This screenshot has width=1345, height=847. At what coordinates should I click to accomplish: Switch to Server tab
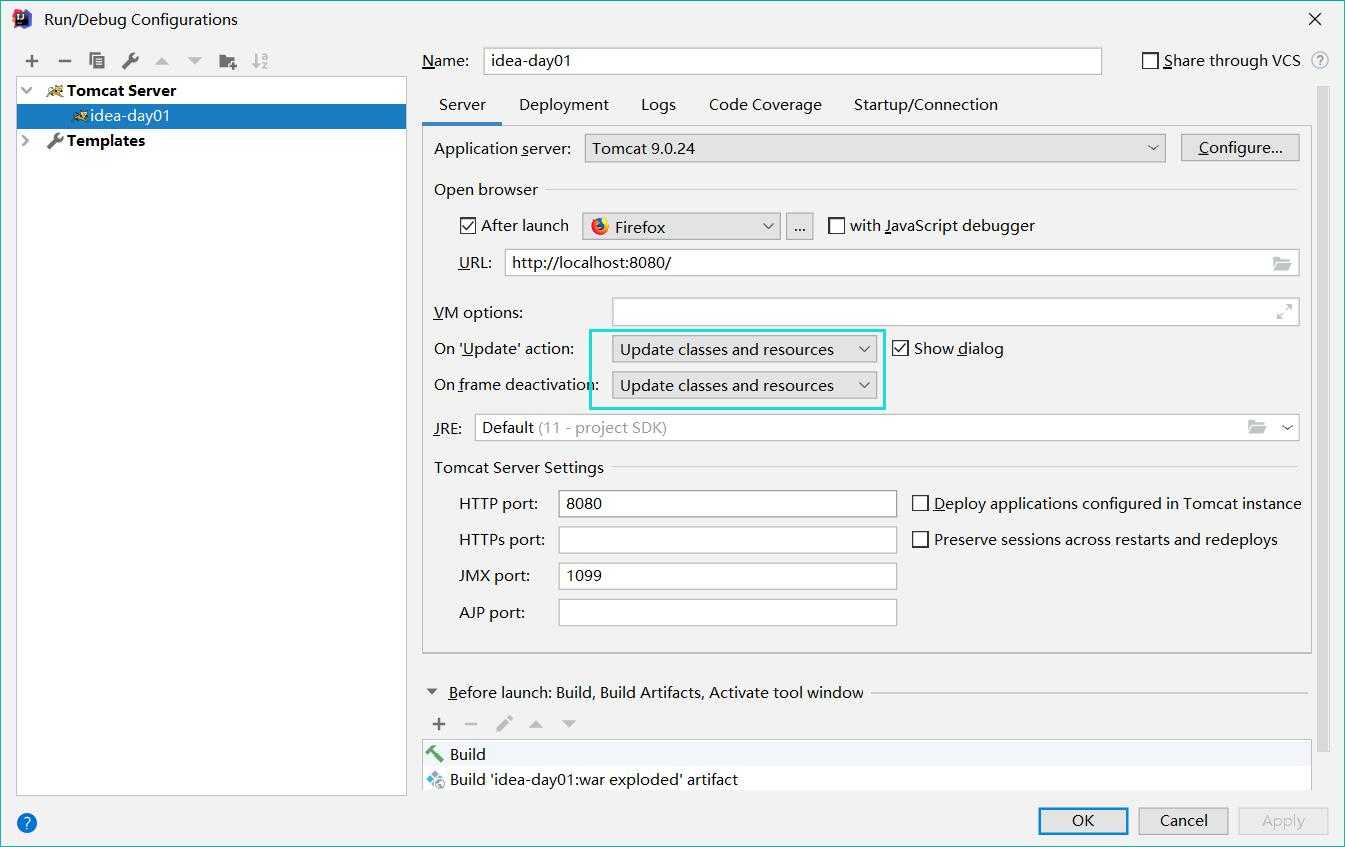click(462, 105)
